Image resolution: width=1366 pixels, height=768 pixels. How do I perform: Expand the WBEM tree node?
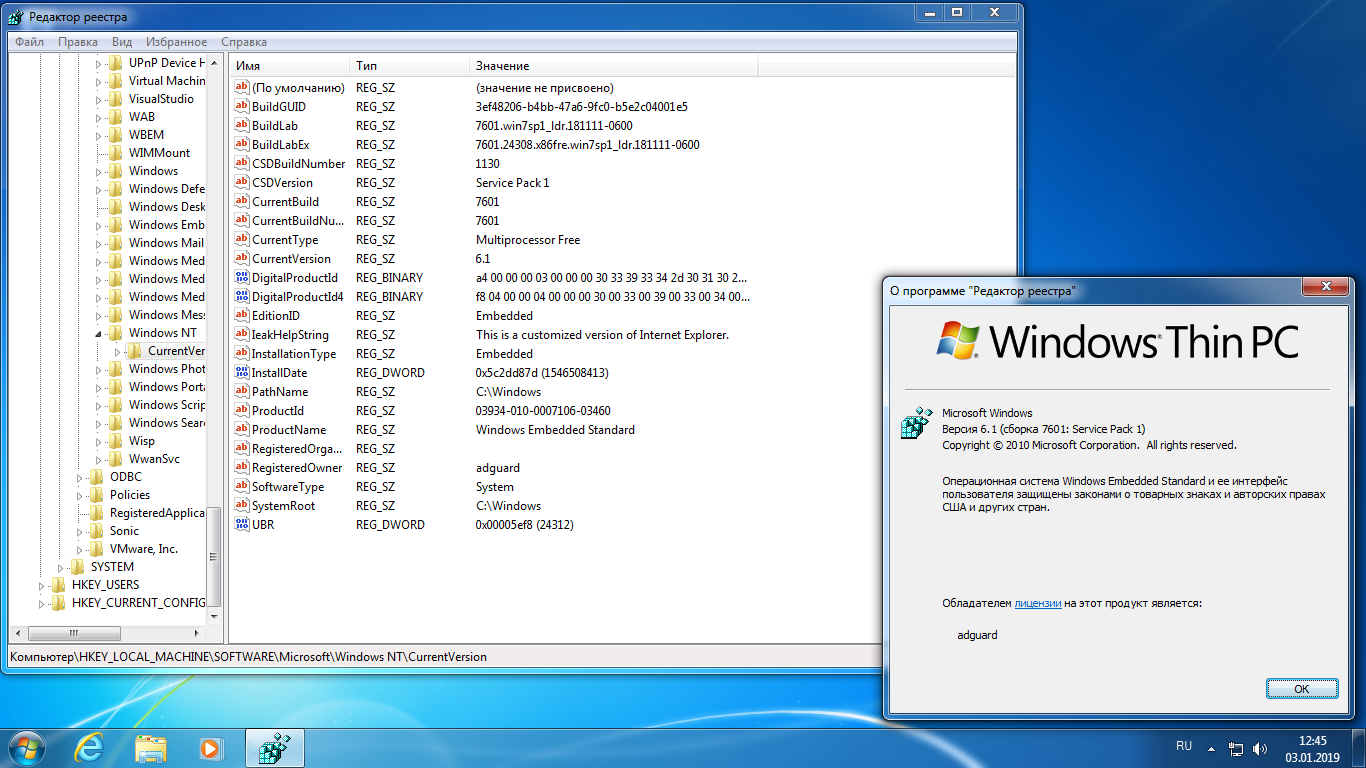[99, 135]
